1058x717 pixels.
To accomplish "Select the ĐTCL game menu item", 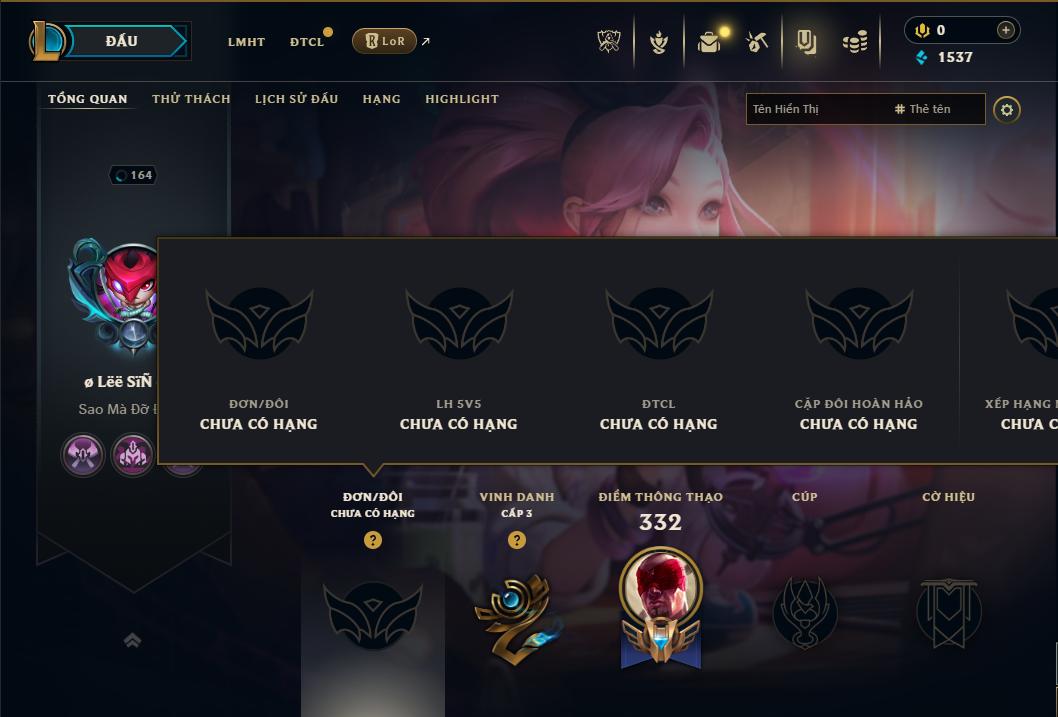I will coord(307,42).
